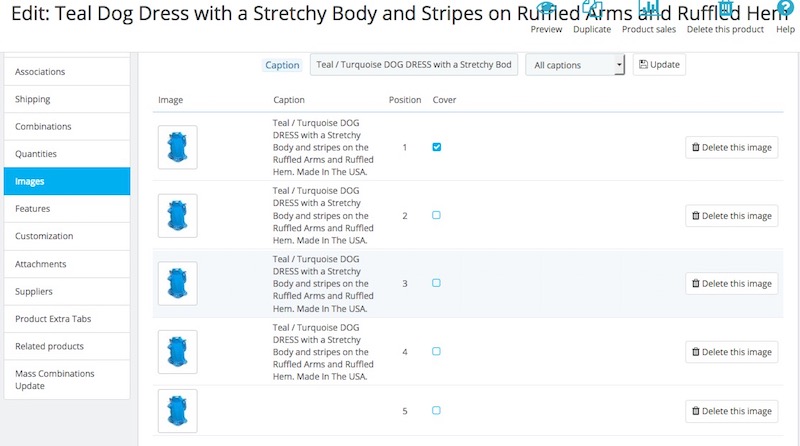Click the first teal dress image thumbnail
Image resolution: width=800 pixels, height=446 pixels.
click(x=178, y=147)
